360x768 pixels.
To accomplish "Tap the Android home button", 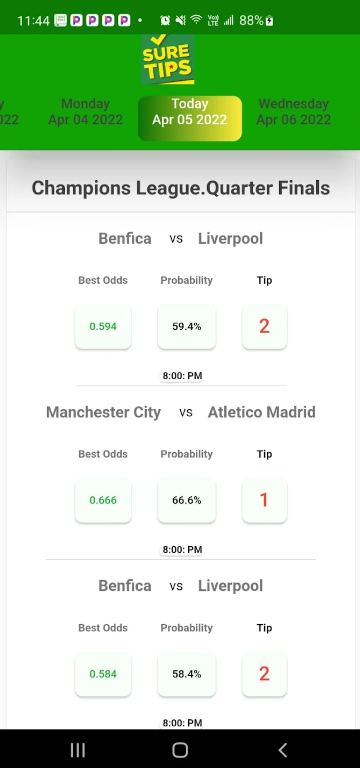I will coord(180,750).
